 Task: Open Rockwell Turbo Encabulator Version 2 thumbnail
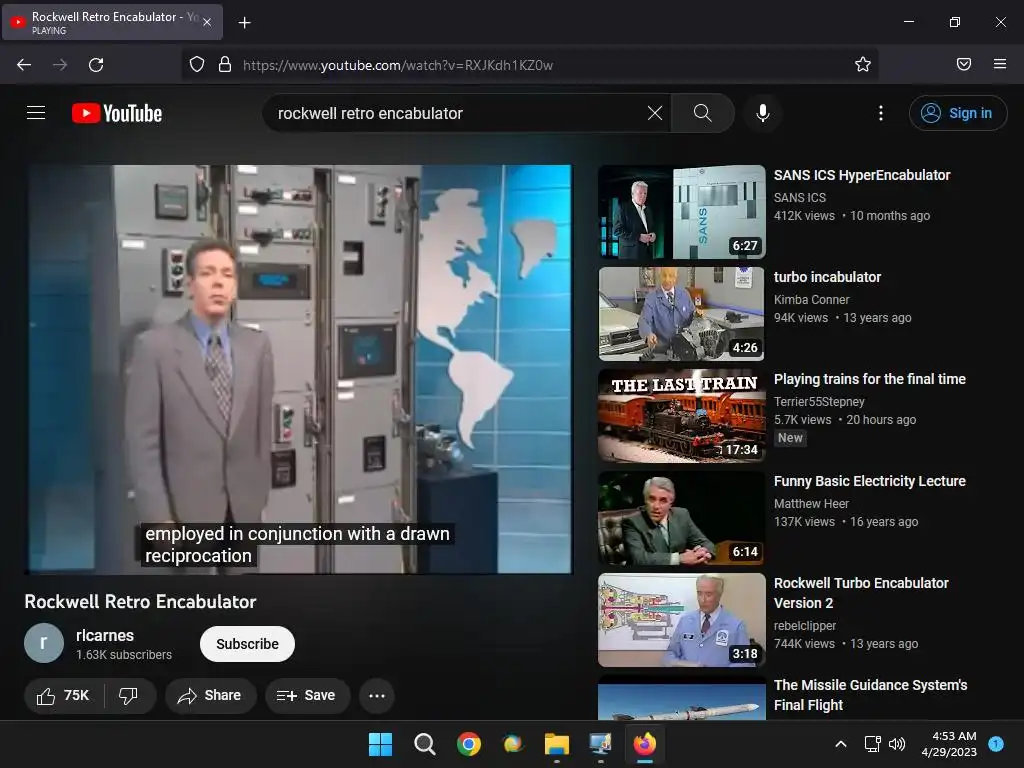(x=682, y=620)
